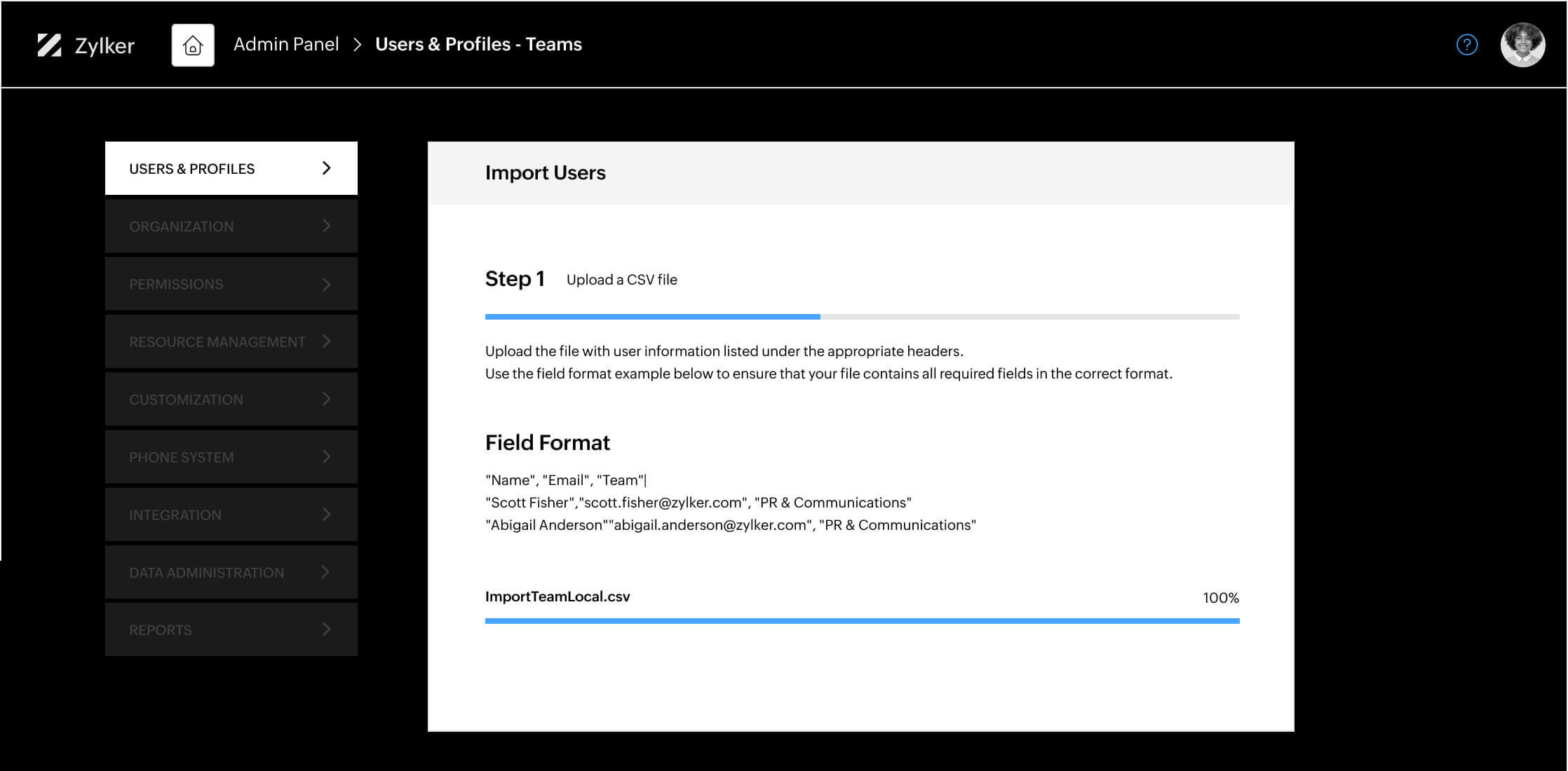Viewport: 1568px width, 771px height.
Task: Click the ImportTeamLocal.csv file name
Action: pos(557,596)
